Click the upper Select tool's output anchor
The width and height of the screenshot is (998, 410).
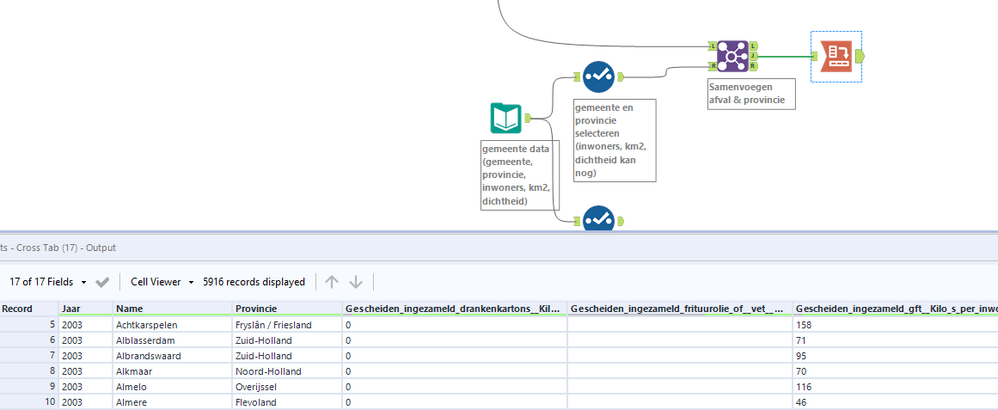tap(620, 76)
